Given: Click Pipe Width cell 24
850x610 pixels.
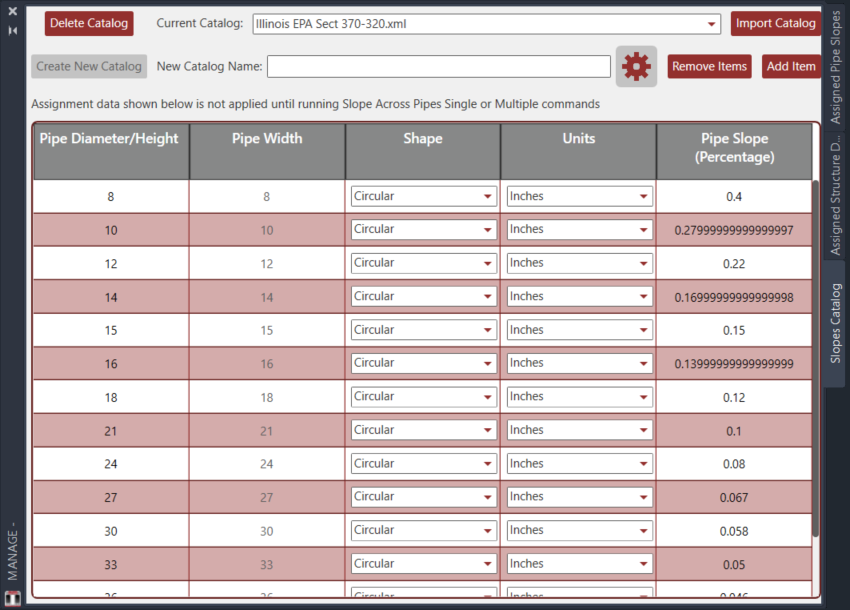Looking at the screenshot, I should [x=267, y=465].
